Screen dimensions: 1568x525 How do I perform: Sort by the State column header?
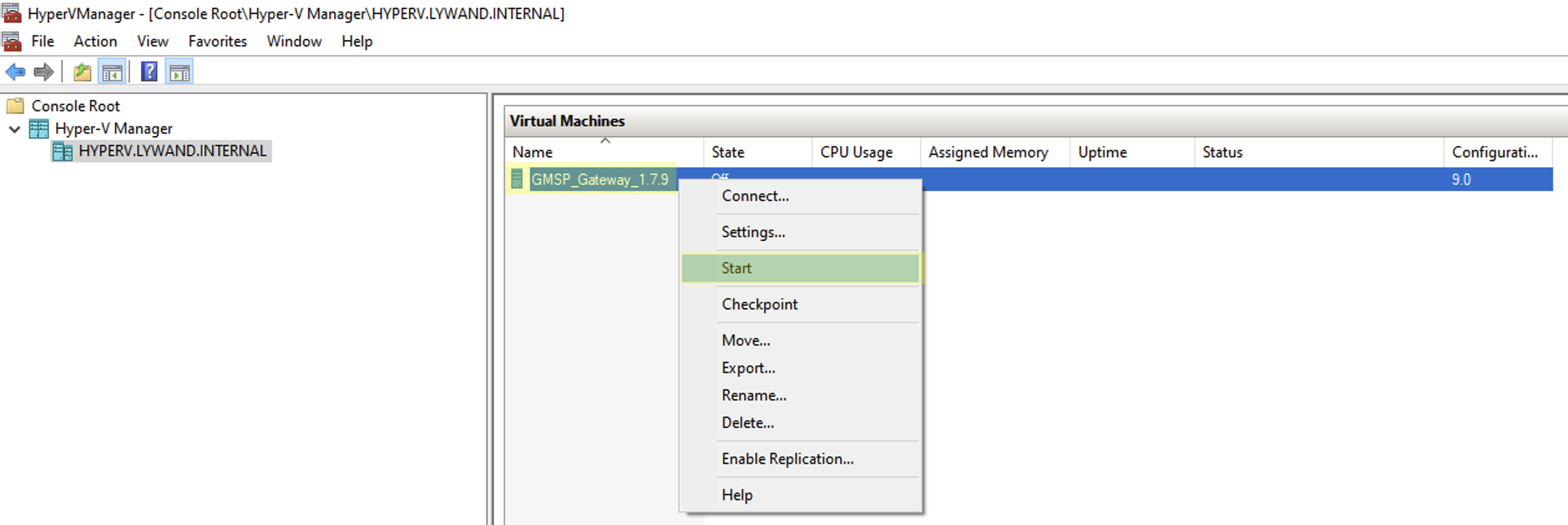pos(758,152)
